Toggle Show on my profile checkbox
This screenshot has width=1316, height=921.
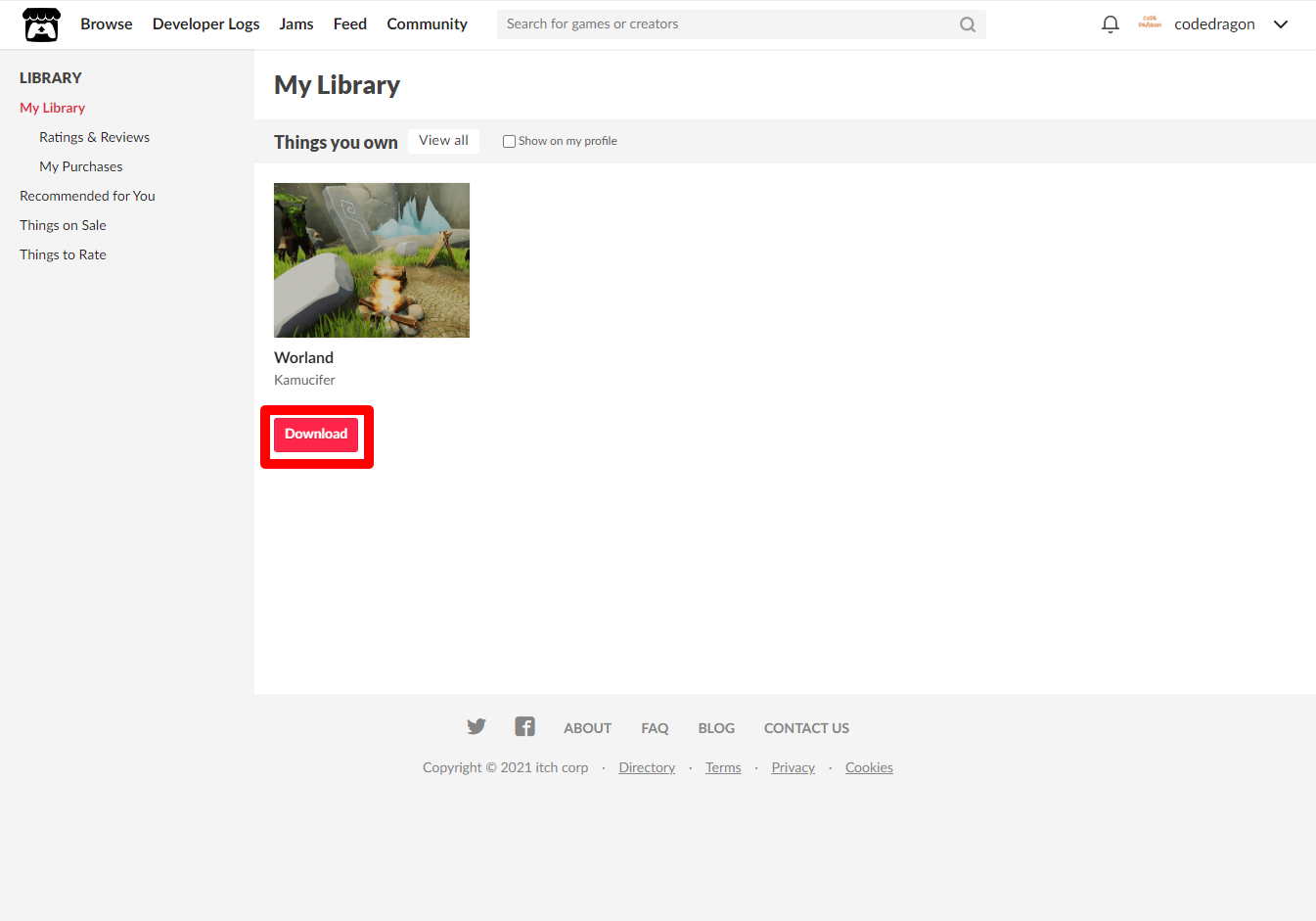509,141
